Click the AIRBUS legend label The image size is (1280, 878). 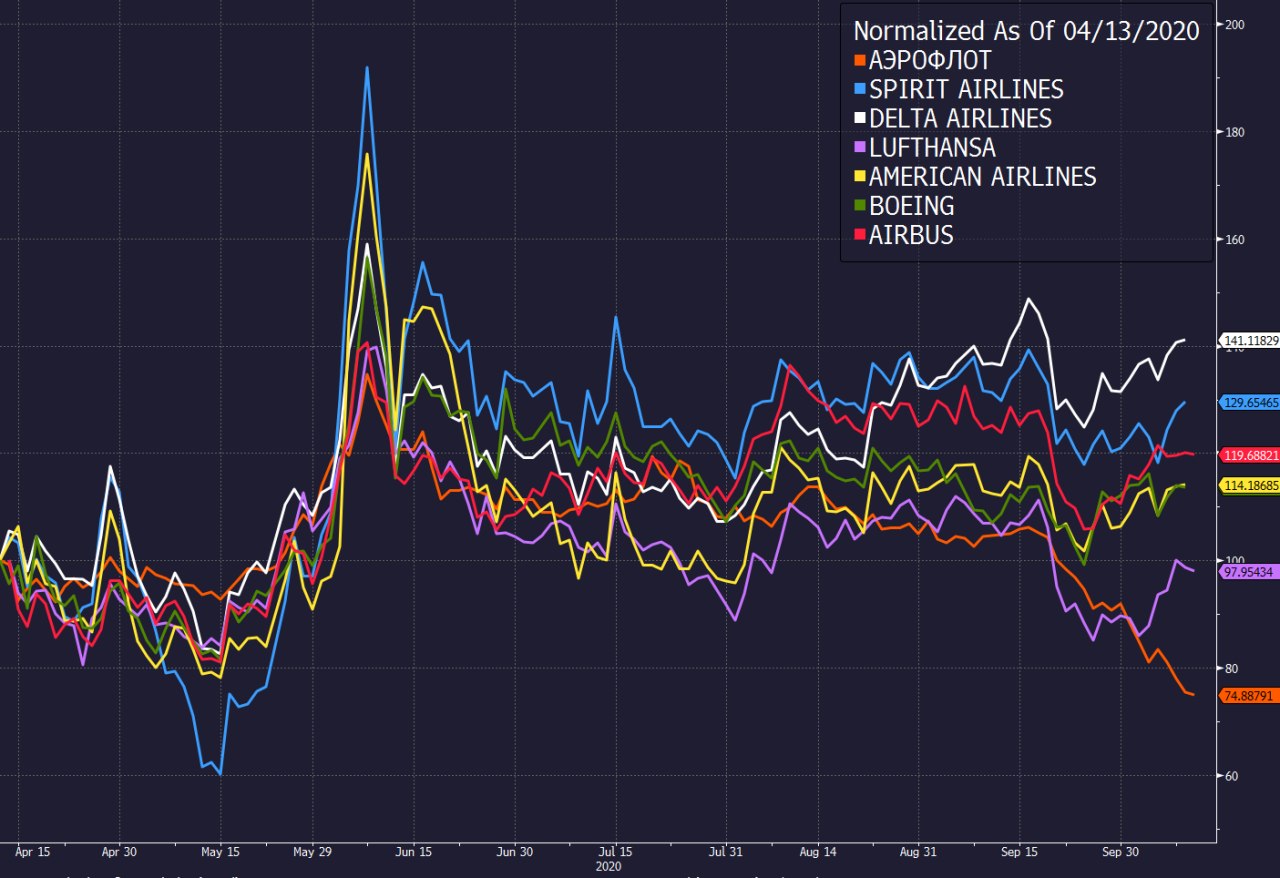[x=911, y=234]
